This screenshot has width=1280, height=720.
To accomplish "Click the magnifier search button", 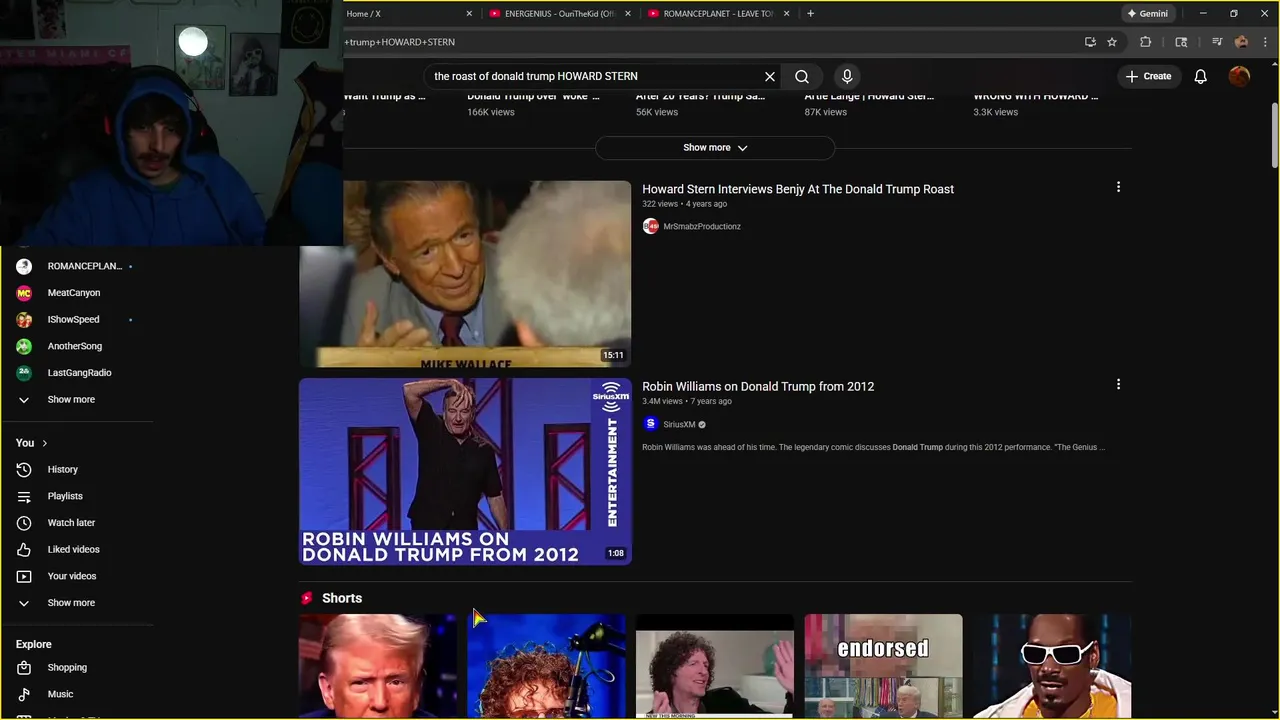I will [x=802, y=76].
